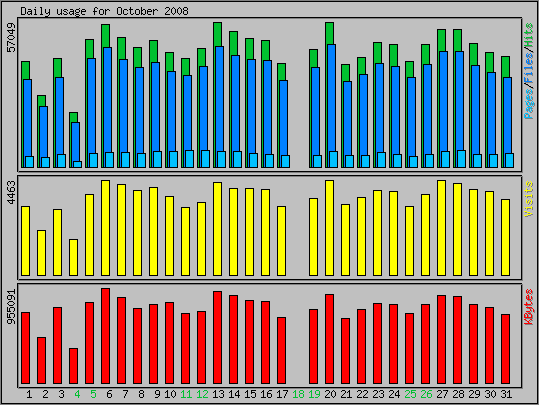539x405 pixels.
Task: Click the red KBytes legend label
Action: [x=529, y=307]
